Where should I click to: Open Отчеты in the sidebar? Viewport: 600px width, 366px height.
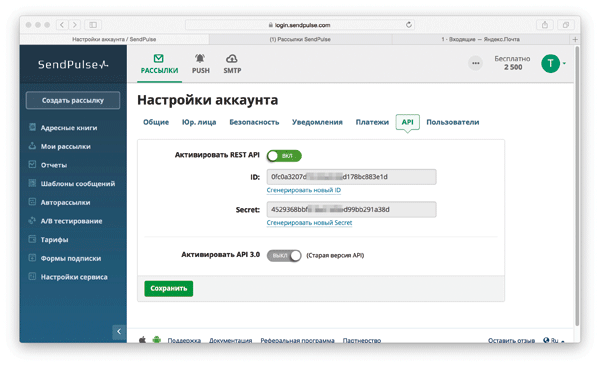click(54, 165)
